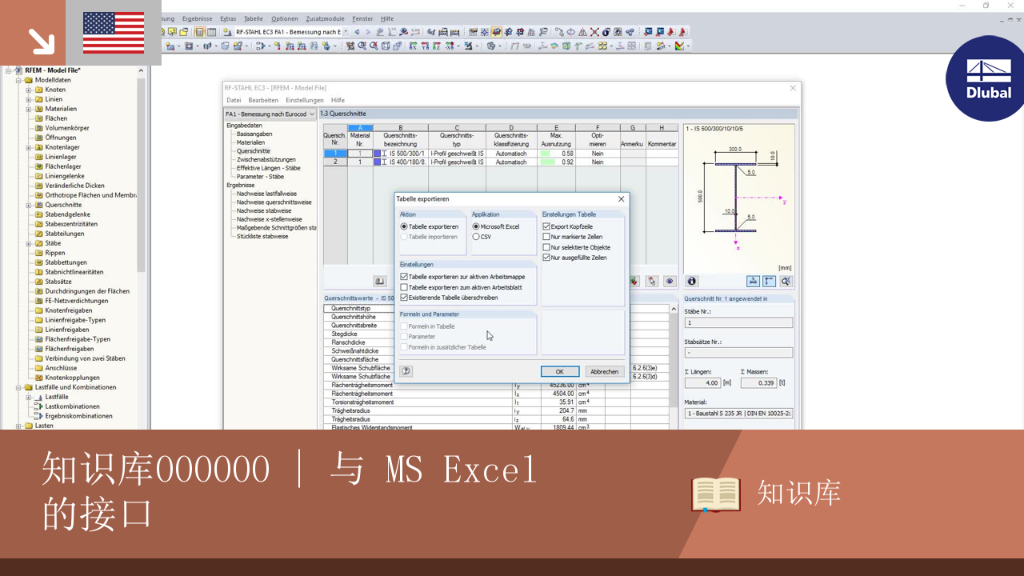Open the Einstellungen menu in RF-STAHL
Screen dimensions: 1024x576
pyautogui.click(x=304, y=101)
